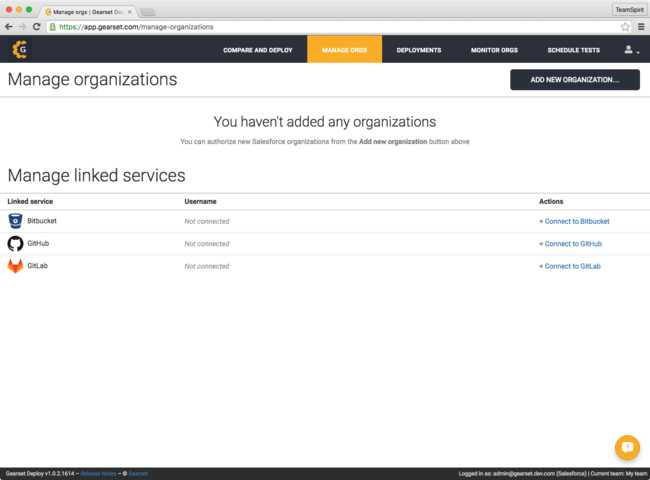Open the Release Notes link
The image size is (650, 480).
click(98, 473)
